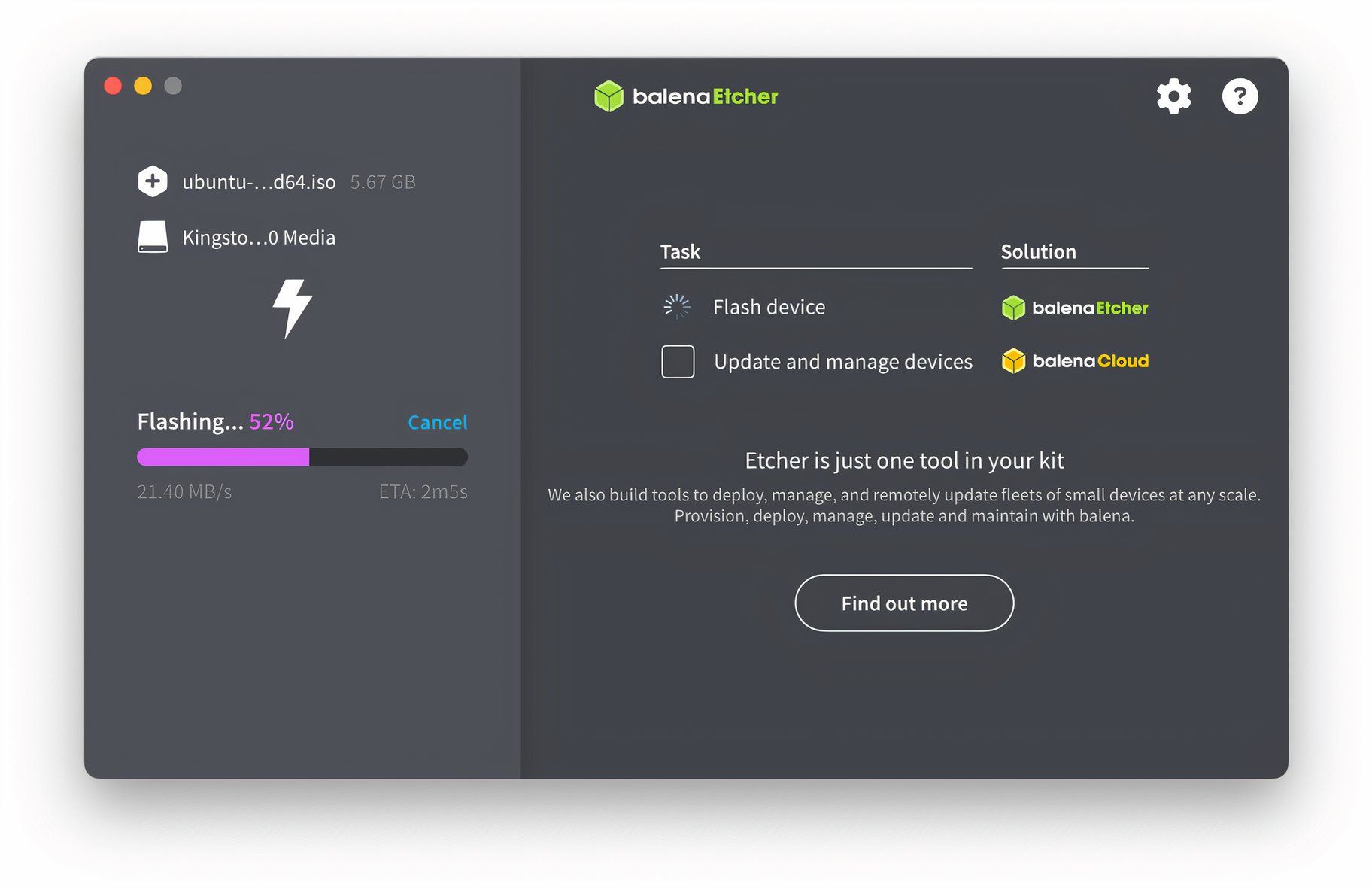Click the balenaEtcher logo in header

pyautogui.click(x=686, y=96)
